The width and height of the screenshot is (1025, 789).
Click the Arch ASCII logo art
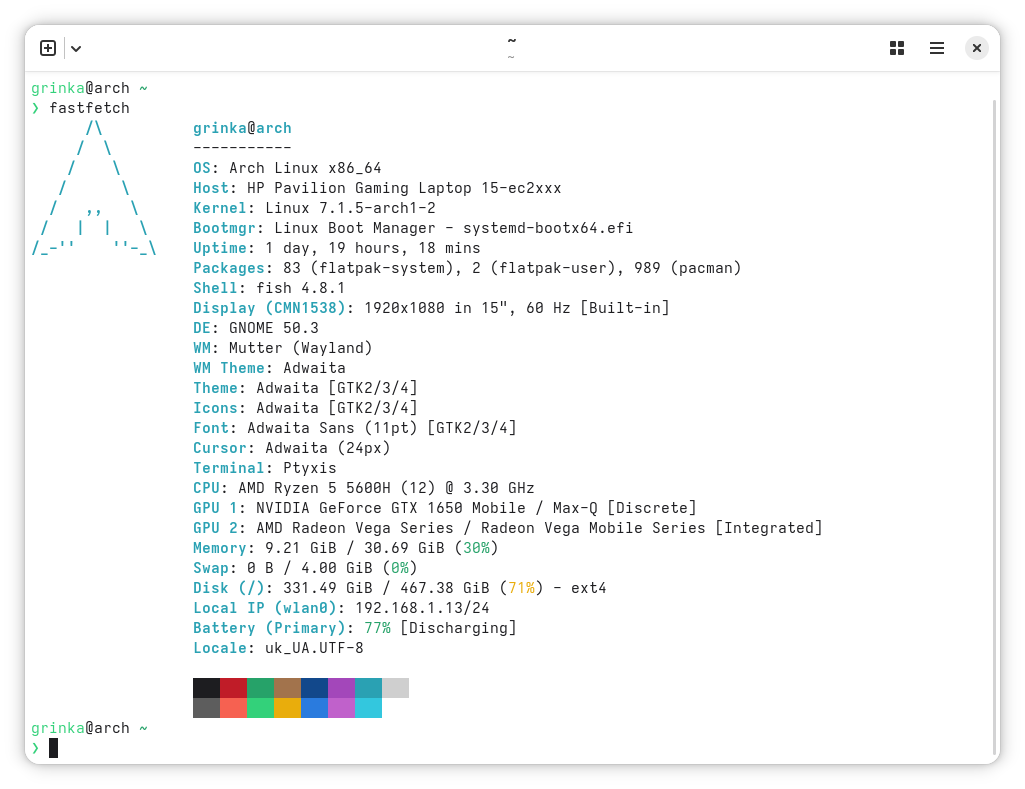94,188
